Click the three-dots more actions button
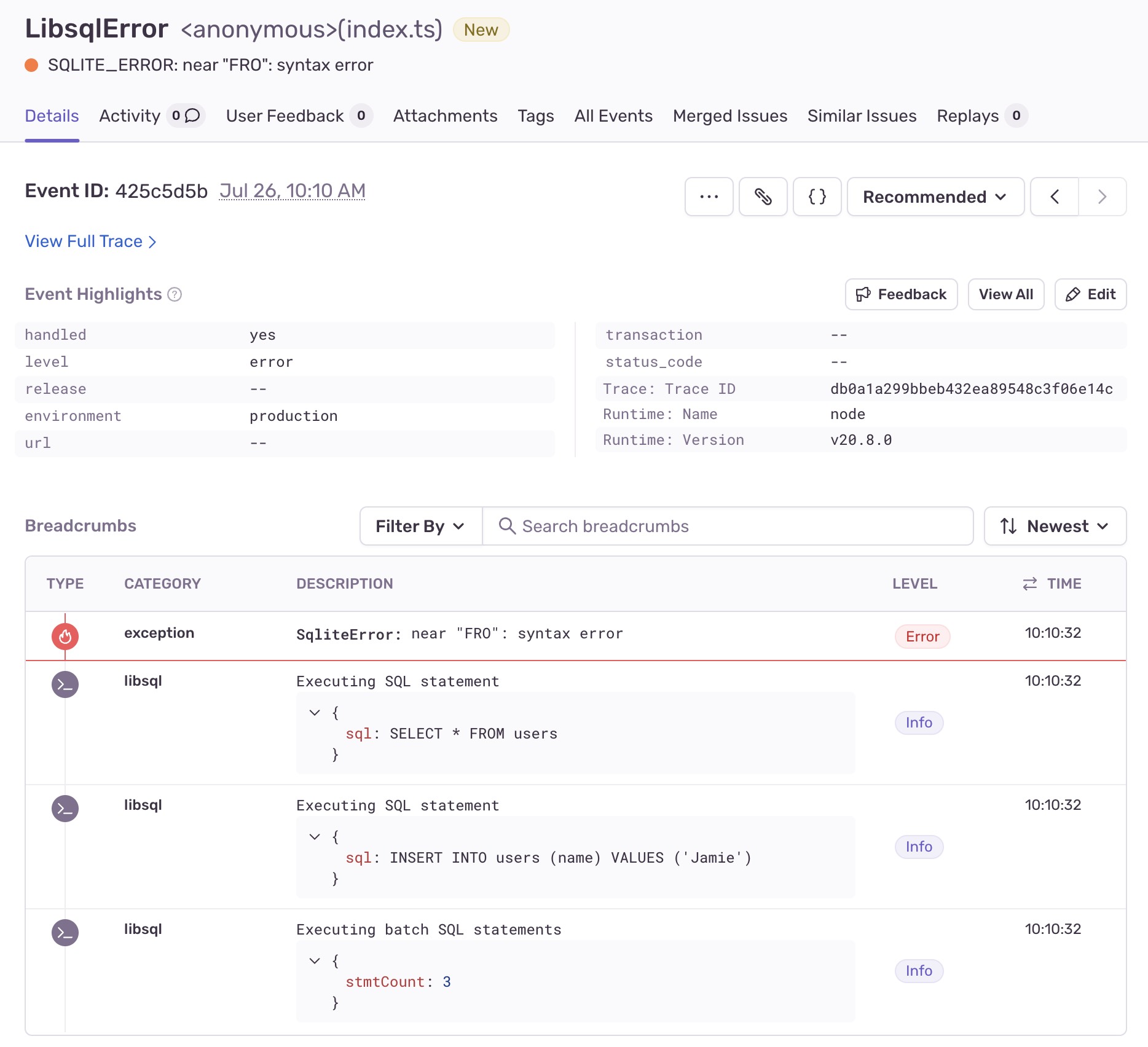Image resolution: width=1148 pixels, height=1047 pixels. [x=709, y=197]
